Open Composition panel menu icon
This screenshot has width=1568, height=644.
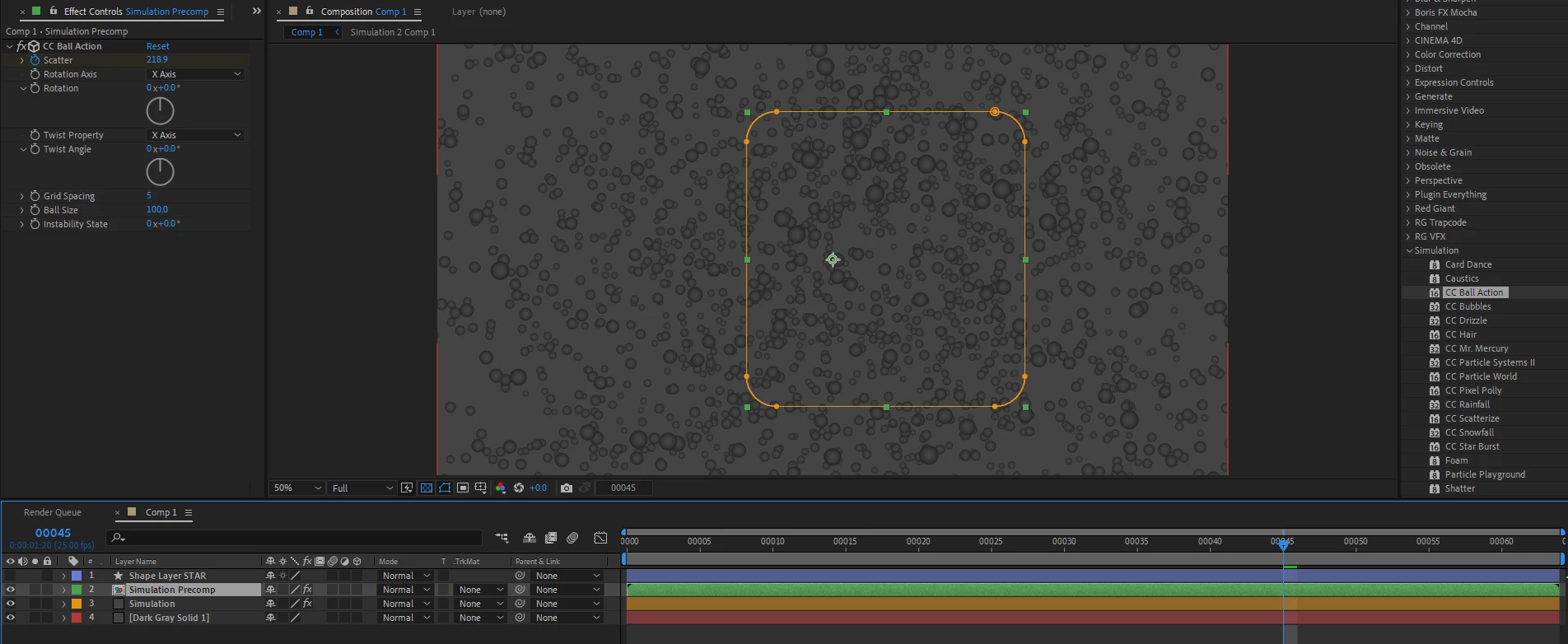418,12
